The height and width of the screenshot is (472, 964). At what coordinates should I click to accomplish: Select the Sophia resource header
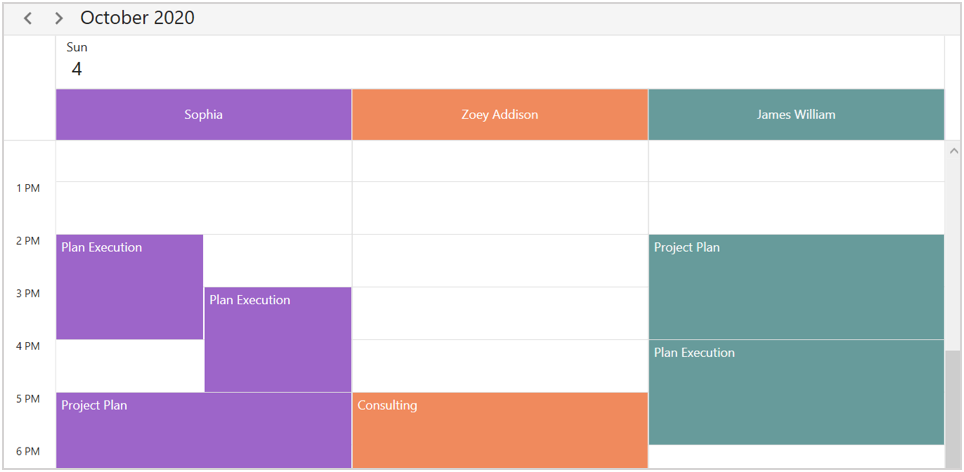pos(203,114)
